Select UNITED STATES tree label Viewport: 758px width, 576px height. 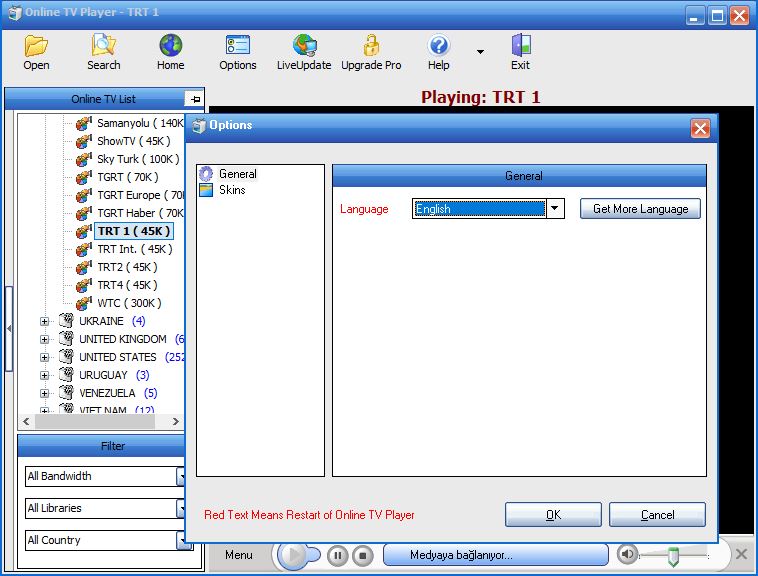118,357
